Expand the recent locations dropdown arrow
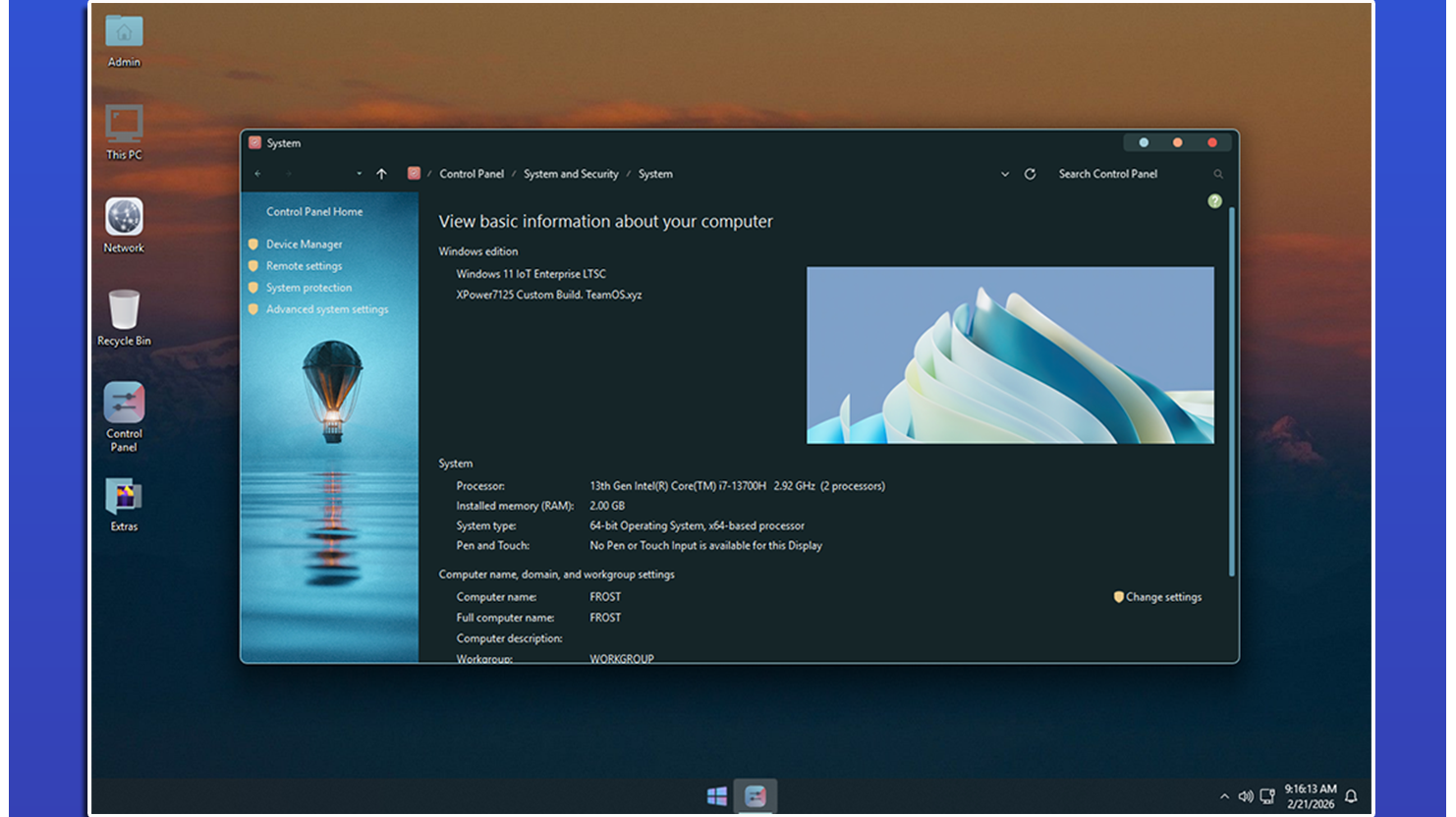Image resolution: width=1456 pixels, height=817 pixels. point(359,174)
